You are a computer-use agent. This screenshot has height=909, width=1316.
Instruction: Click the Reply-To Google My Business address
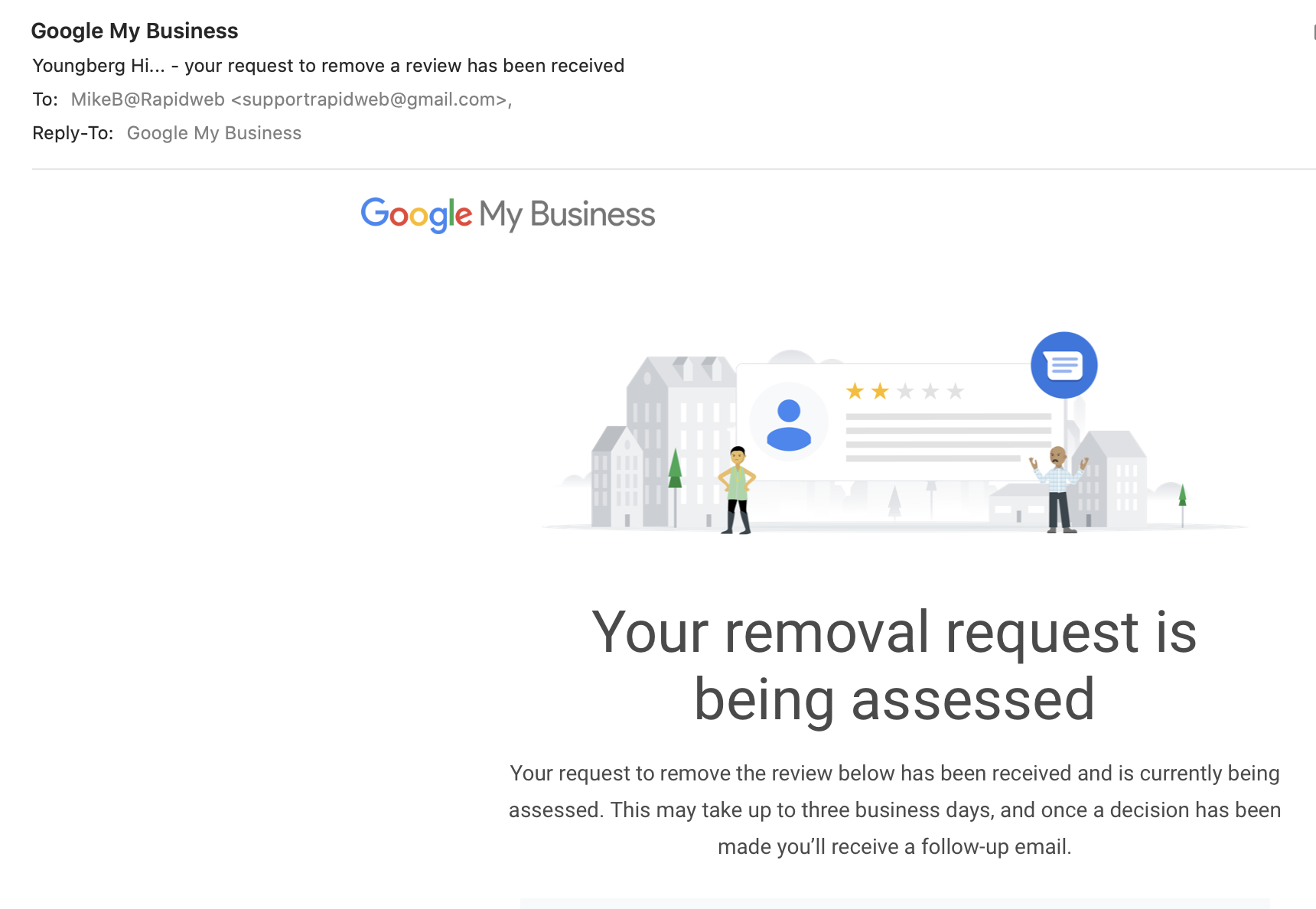[x=214, y=133]
